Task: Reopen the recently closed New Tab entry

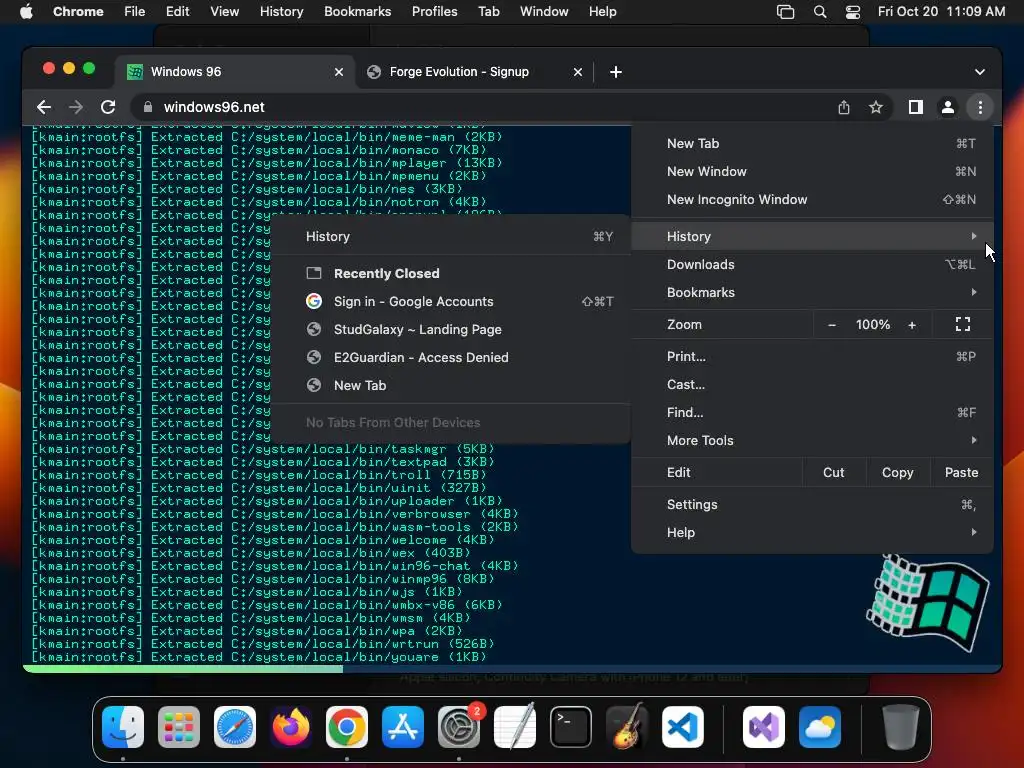Action: (x=451, y=386)
